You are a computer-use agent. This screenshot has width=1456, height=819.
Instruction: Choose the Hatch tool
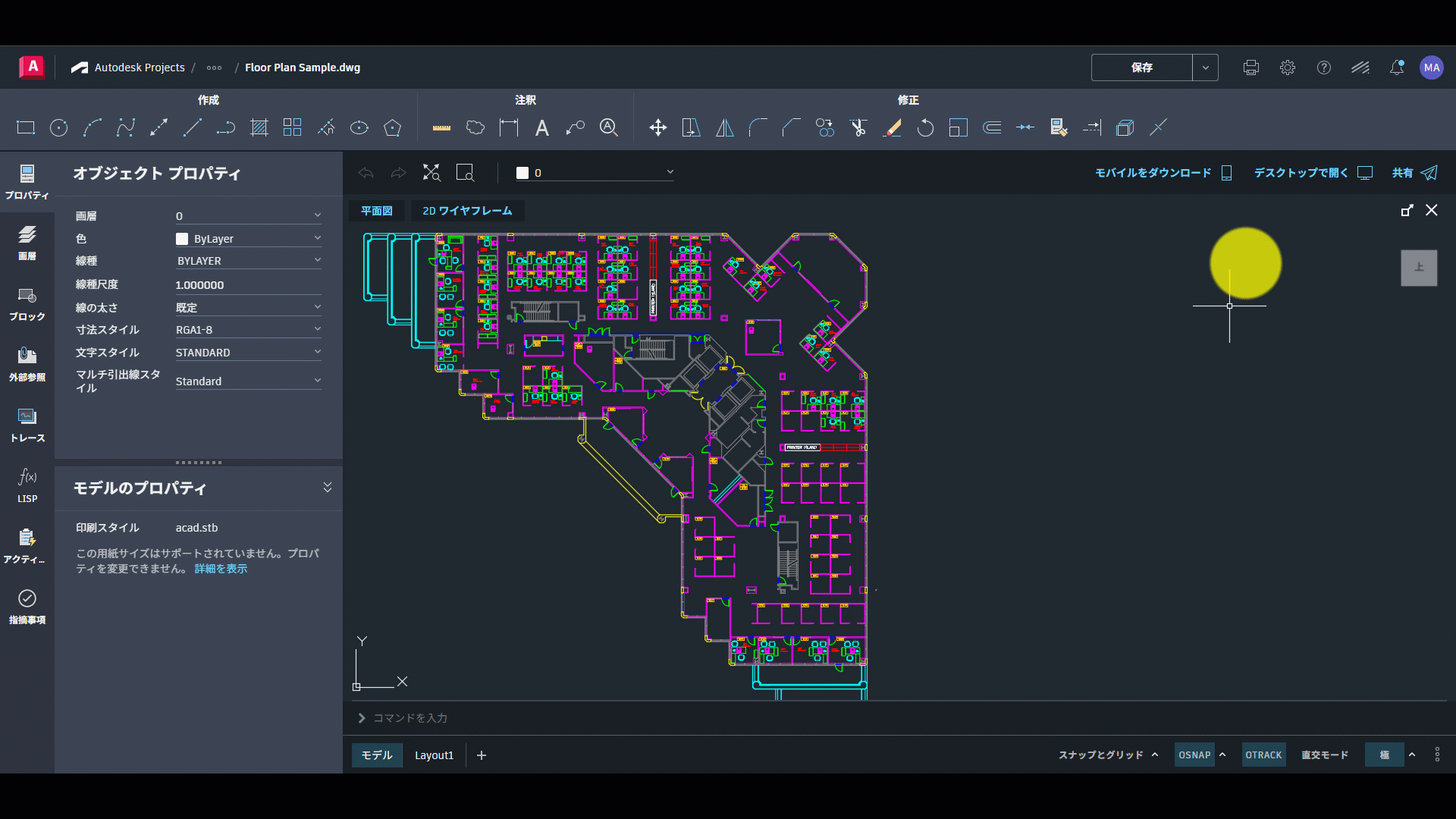click(259, 127)
